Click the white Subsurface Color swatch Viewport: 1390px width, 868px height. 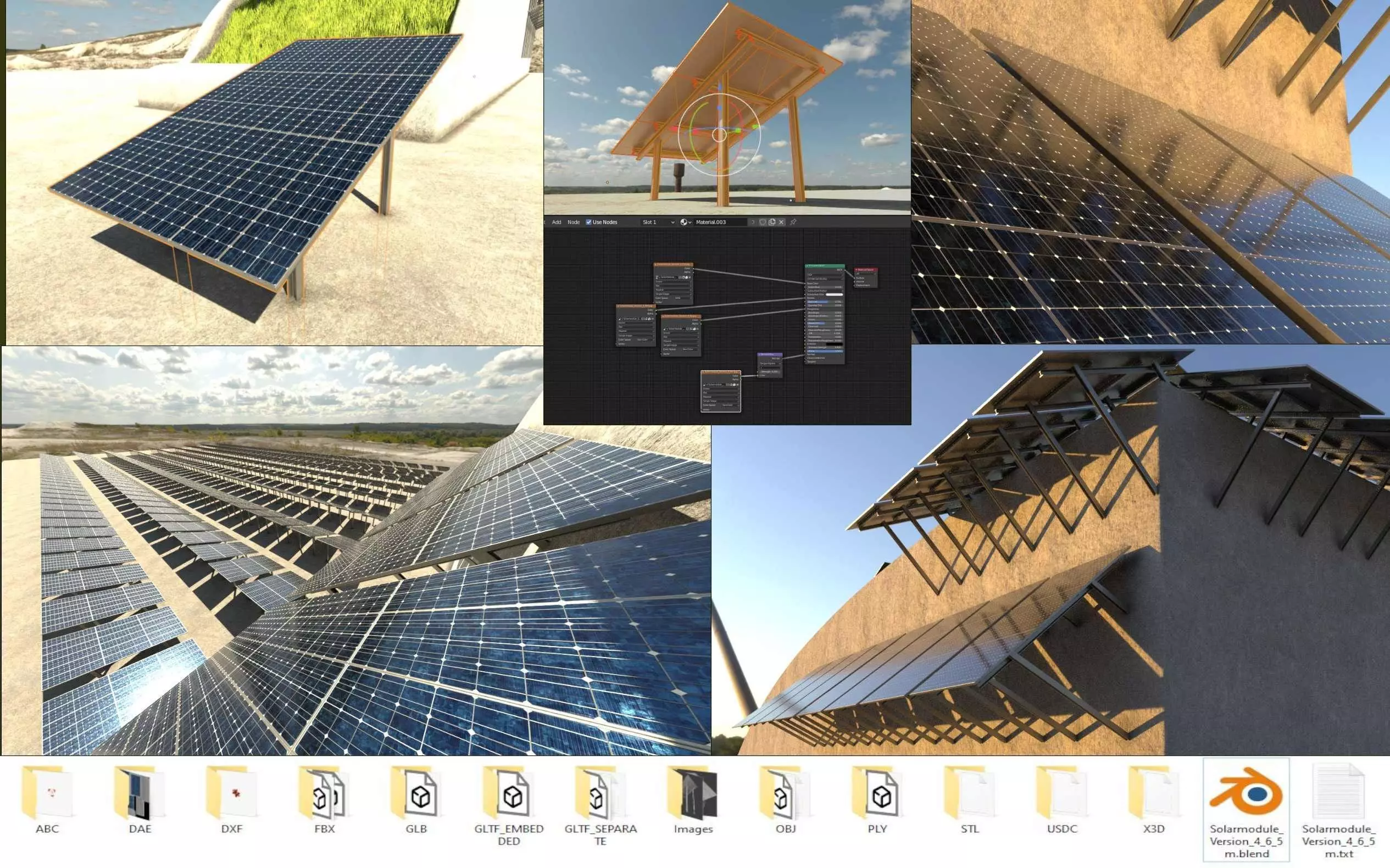point(834,295)
